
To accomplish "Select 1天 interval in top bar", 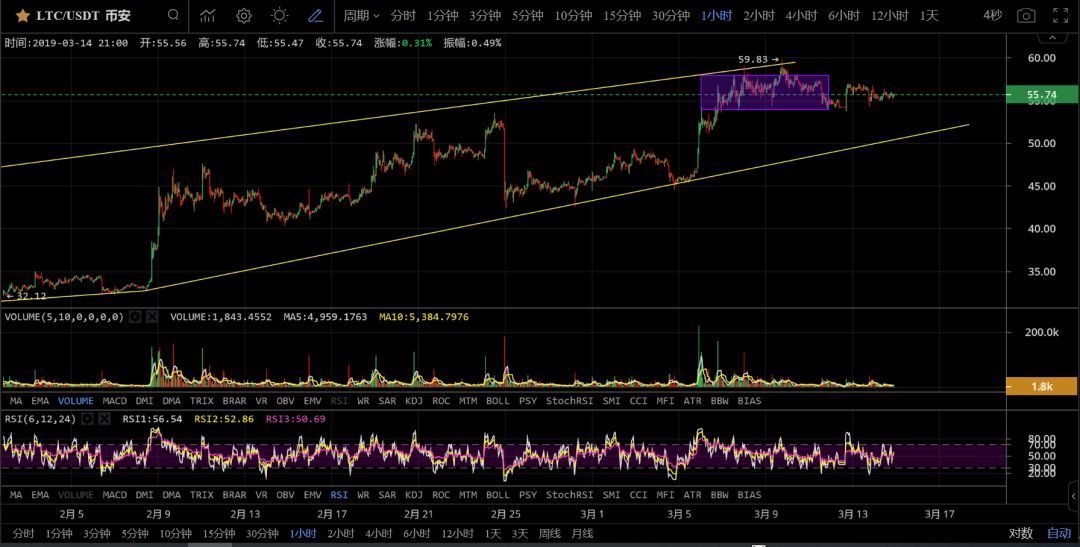I will click(x=929, y=15).
